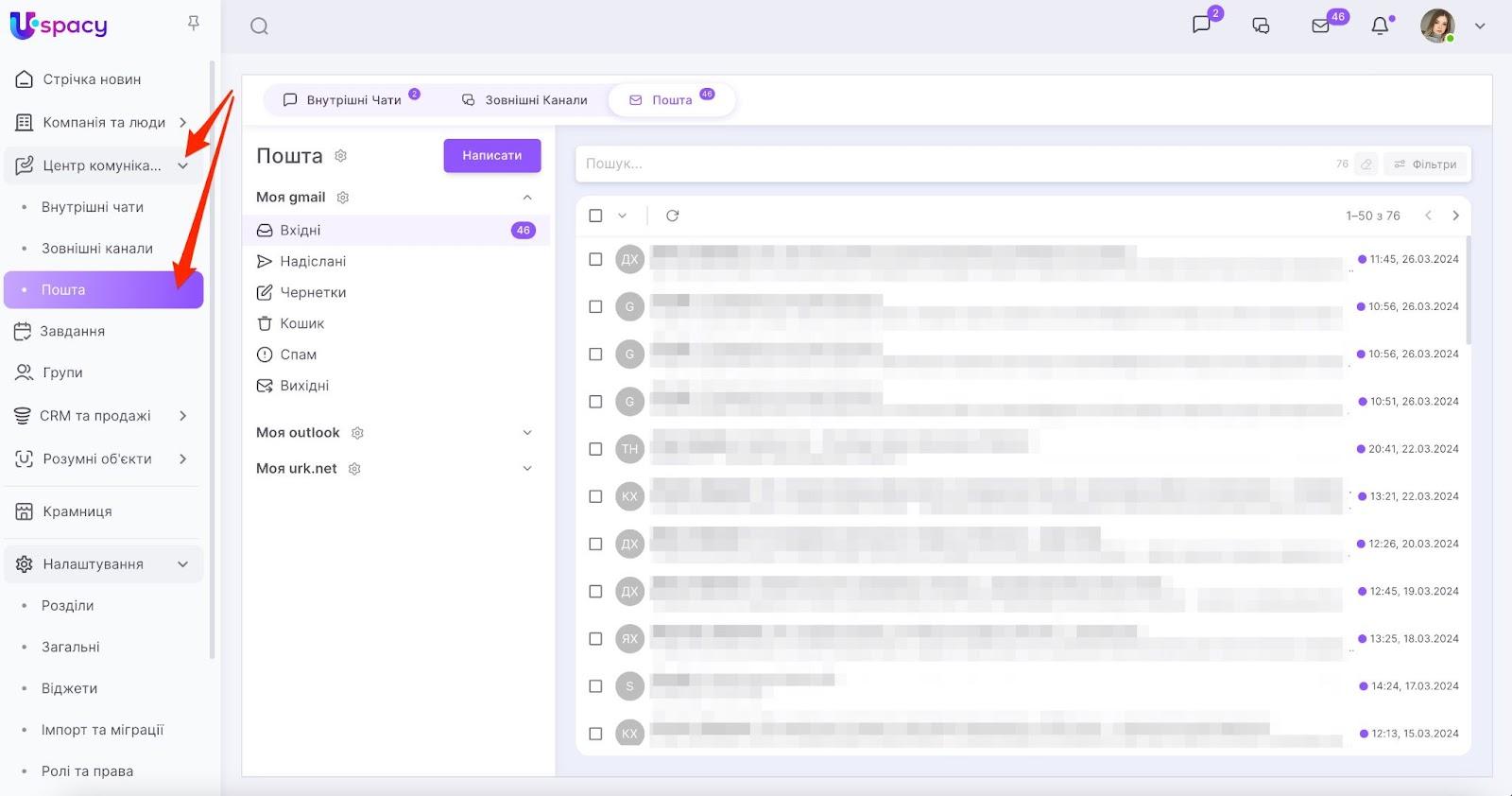Select email dated 12:45, 19.03.2024
This screenshot has height=796, width=1512.
pyautogui.click(x=595, y=592)
